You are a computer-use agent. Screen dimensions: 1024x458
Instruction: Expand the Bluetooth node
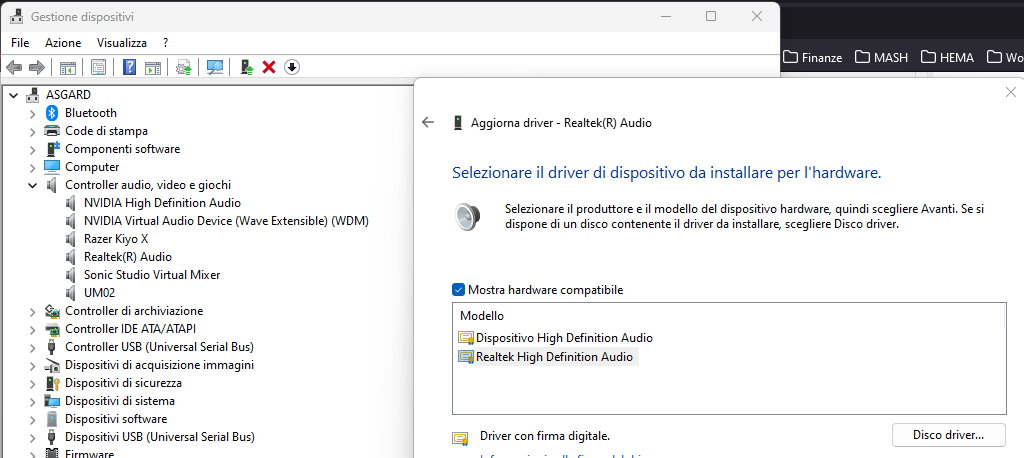coord(33,114)
